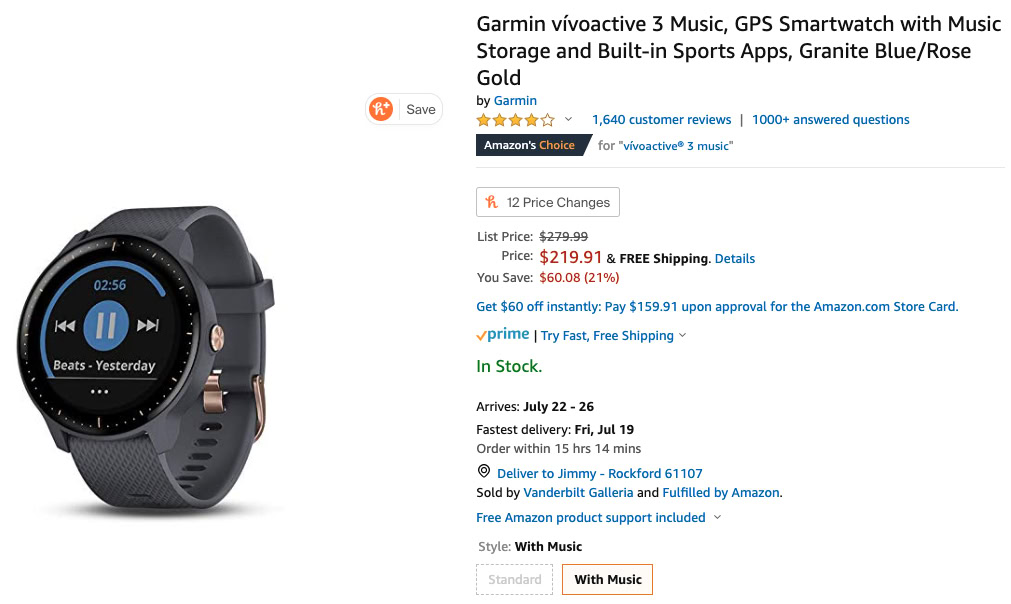Select the Standard style option
This screenshot has height=604, width=1011.
(515, 579)
